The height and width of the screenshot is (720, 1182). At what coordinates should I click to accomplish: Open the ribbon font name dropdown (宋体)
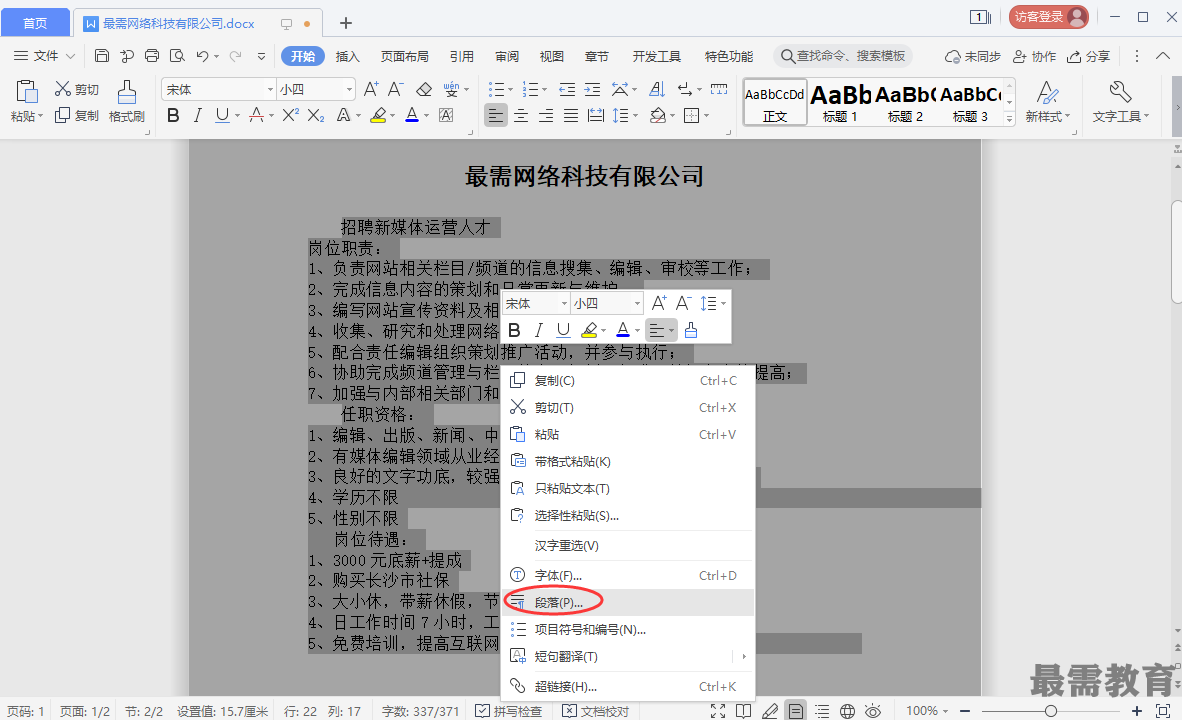pos(270,90)
